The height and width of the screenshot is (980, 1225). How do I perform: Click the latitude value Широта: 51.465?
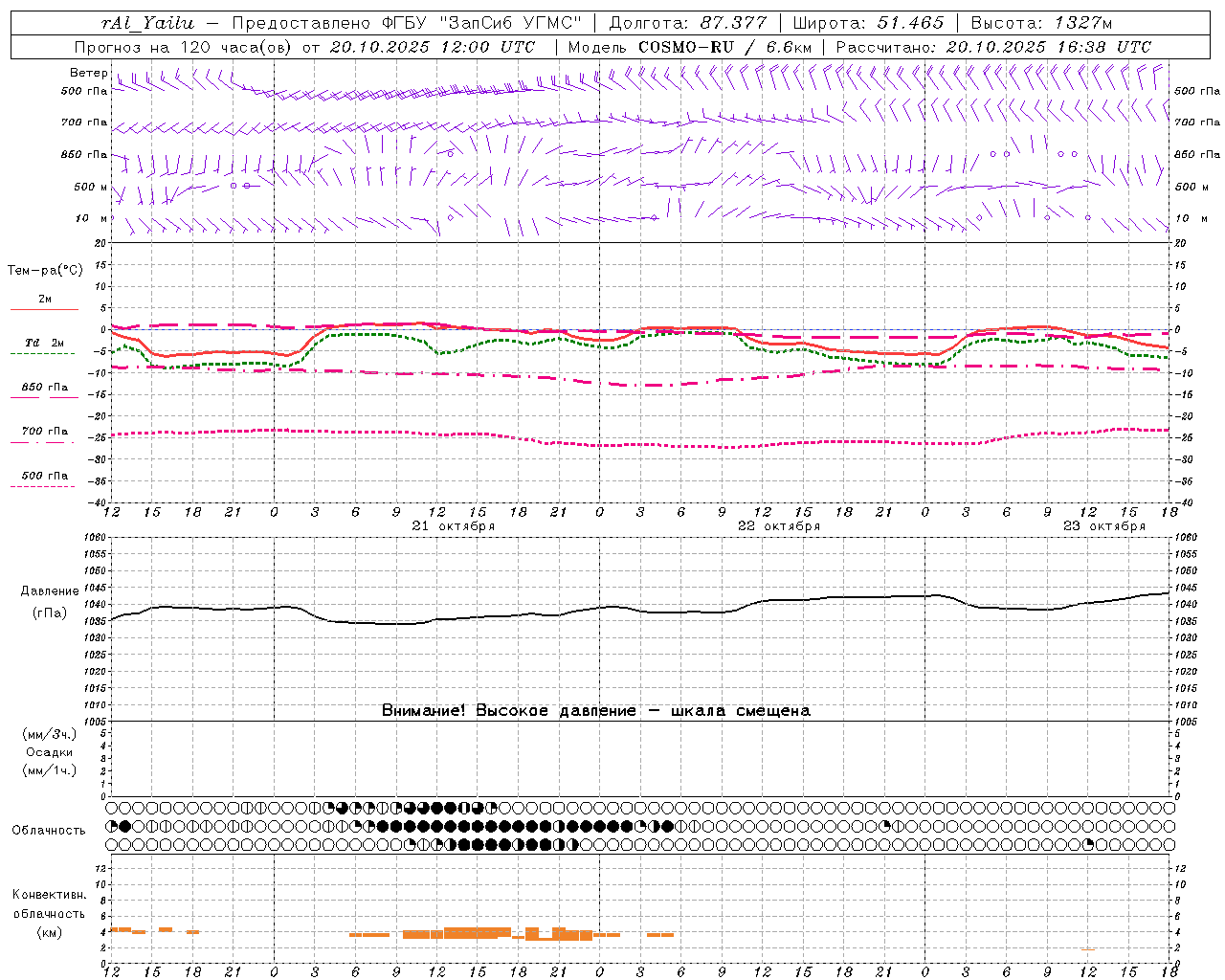click(x=868, y=23)
